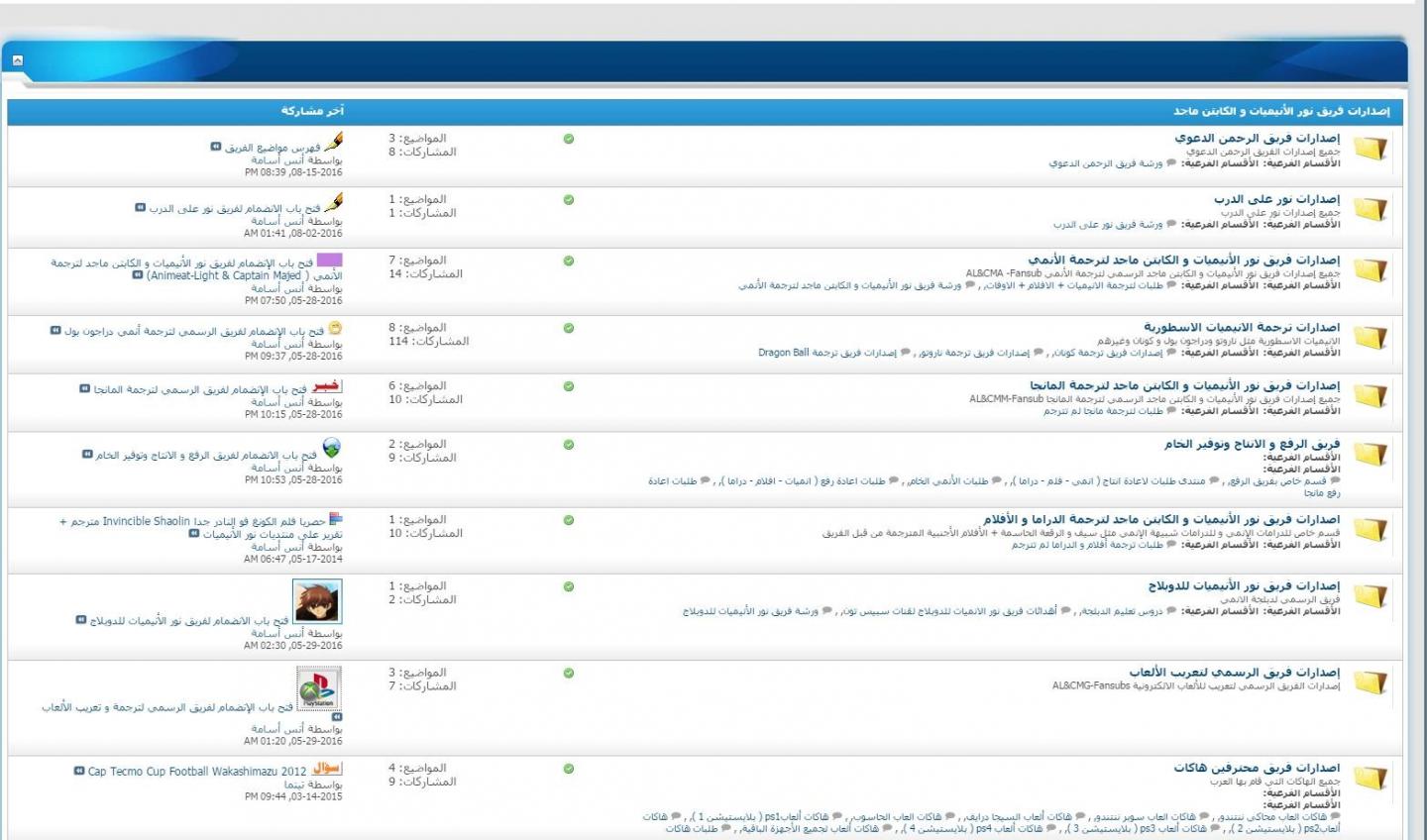Open forum إصدارات فريق الرحمن الدعوي
This screenshot has width=1427, height=840.
(1258, 139)
